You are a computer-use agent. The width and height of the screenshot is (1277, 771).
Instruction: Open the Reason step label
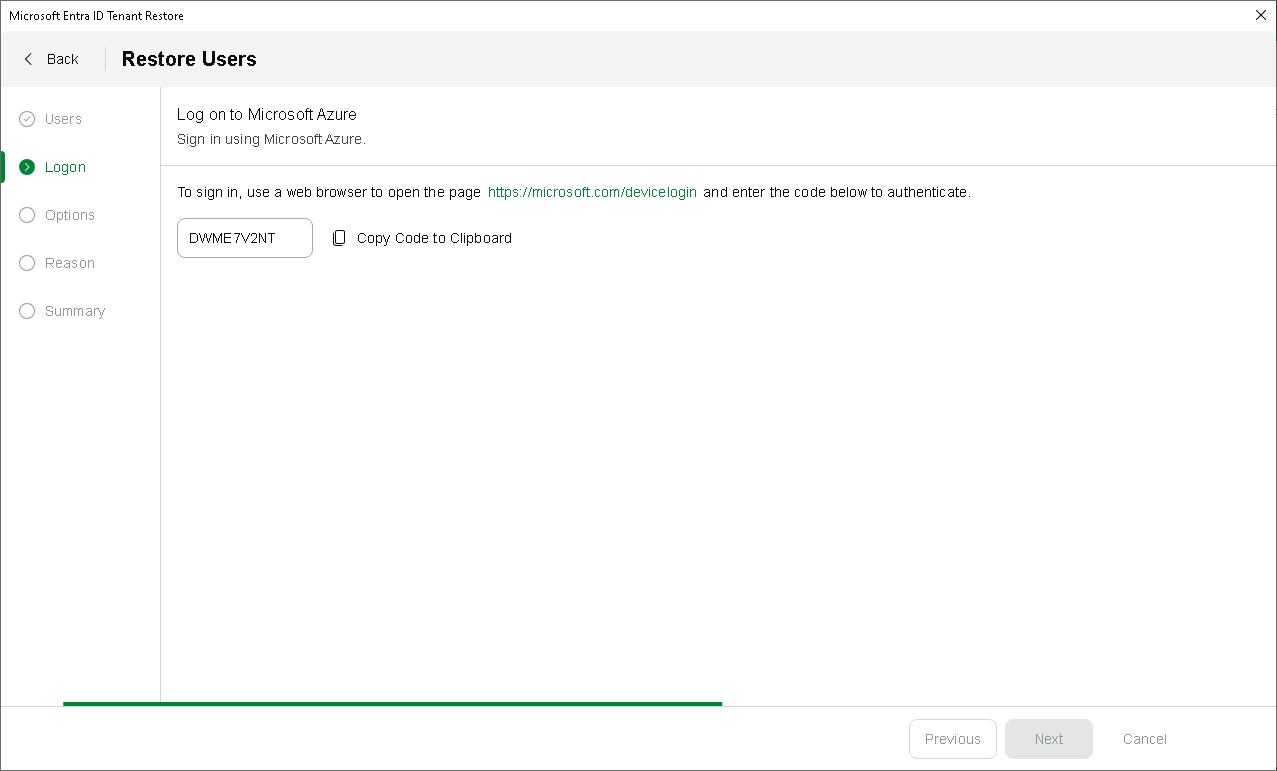[x=70, y=263]
